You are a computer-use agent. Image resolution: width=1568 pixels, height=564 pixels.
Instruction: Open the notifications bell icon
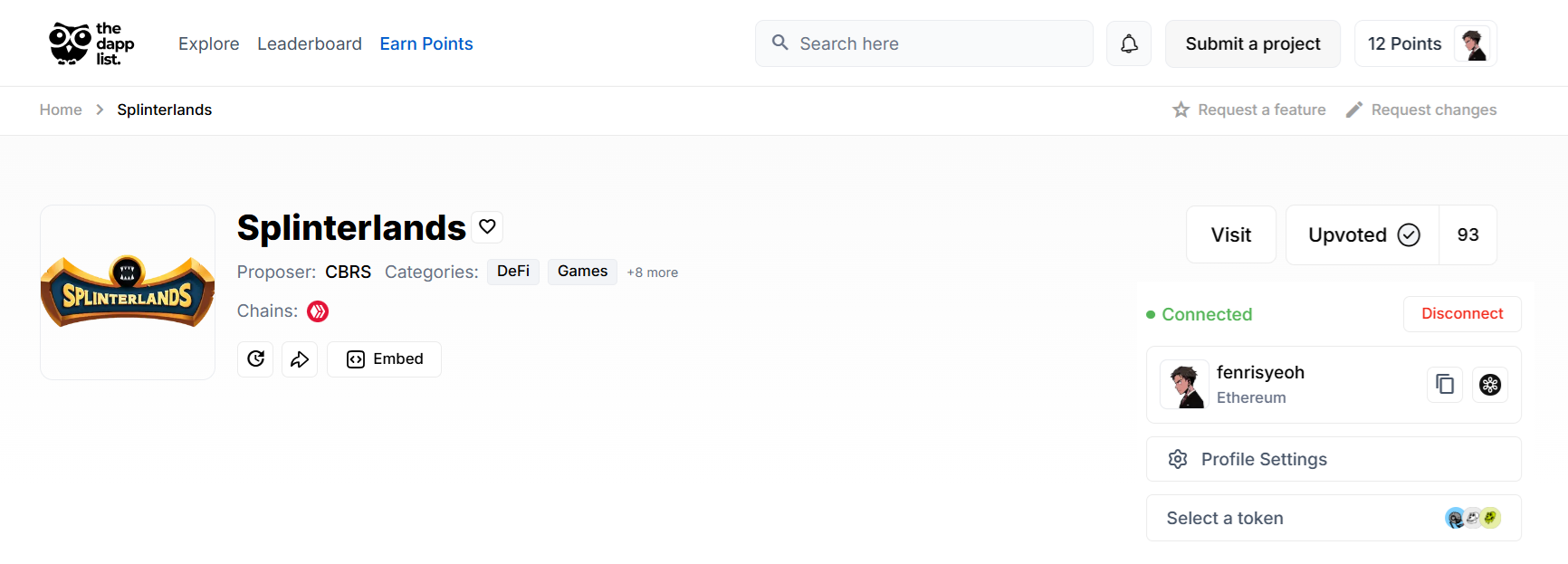point(1129,43)
